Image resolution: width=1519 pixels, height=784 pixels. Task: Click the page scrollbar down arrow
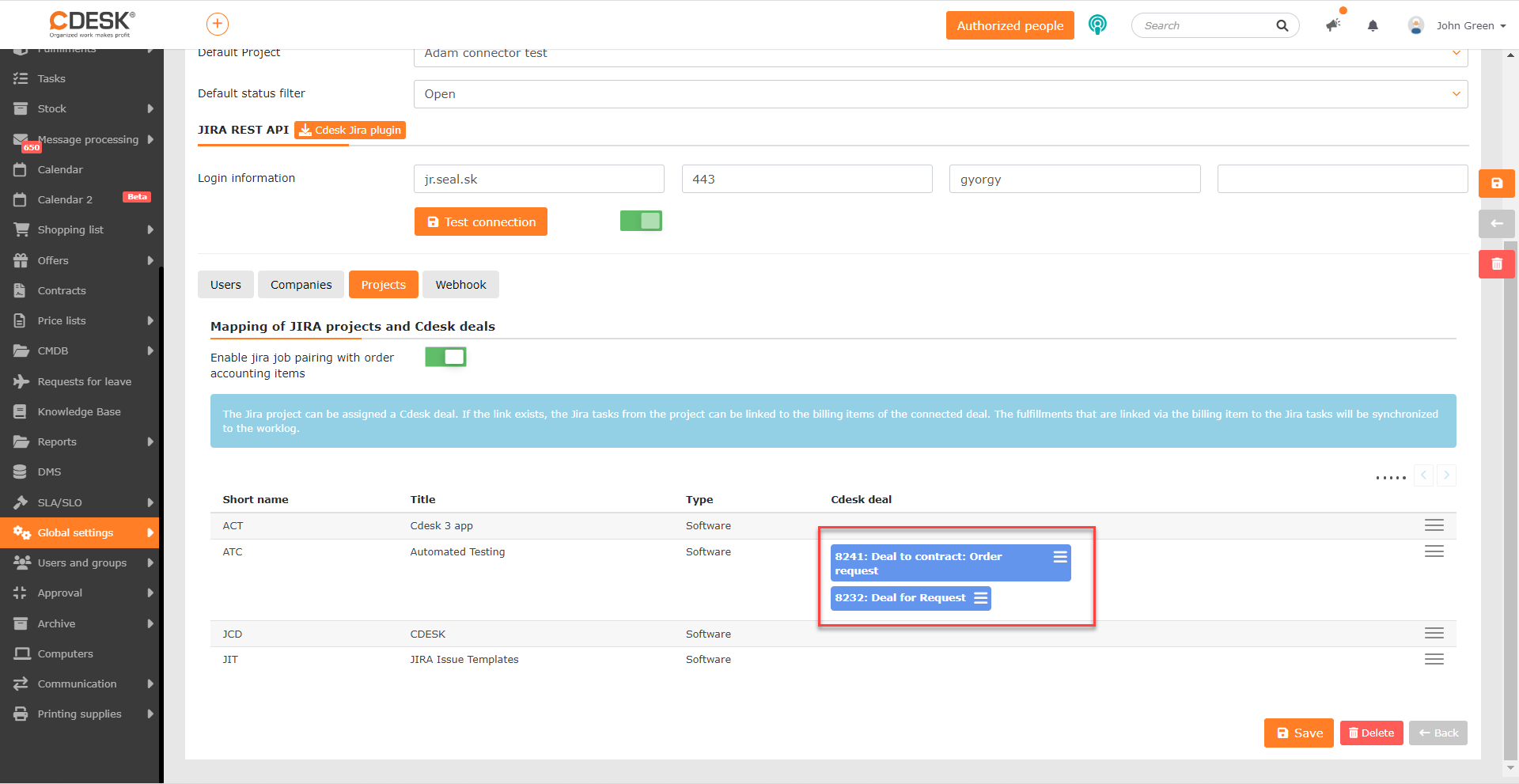(1511, 767)
